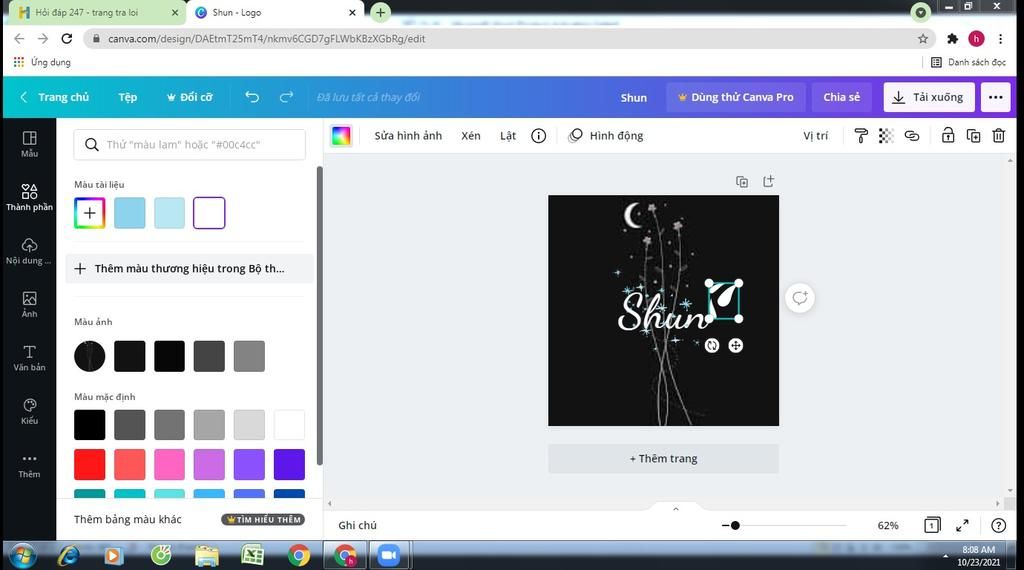Select the white document color swatch
The width and height of the screenshot is (1024, 570).
pos(209,213)
